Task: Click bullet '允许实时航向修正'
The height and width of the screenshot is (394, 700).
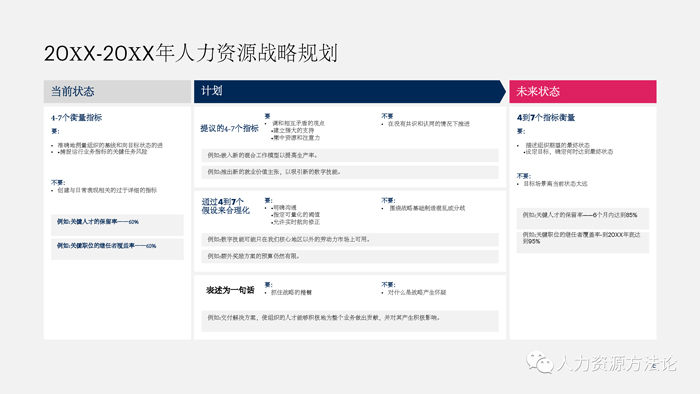Action: pos(297,222)
